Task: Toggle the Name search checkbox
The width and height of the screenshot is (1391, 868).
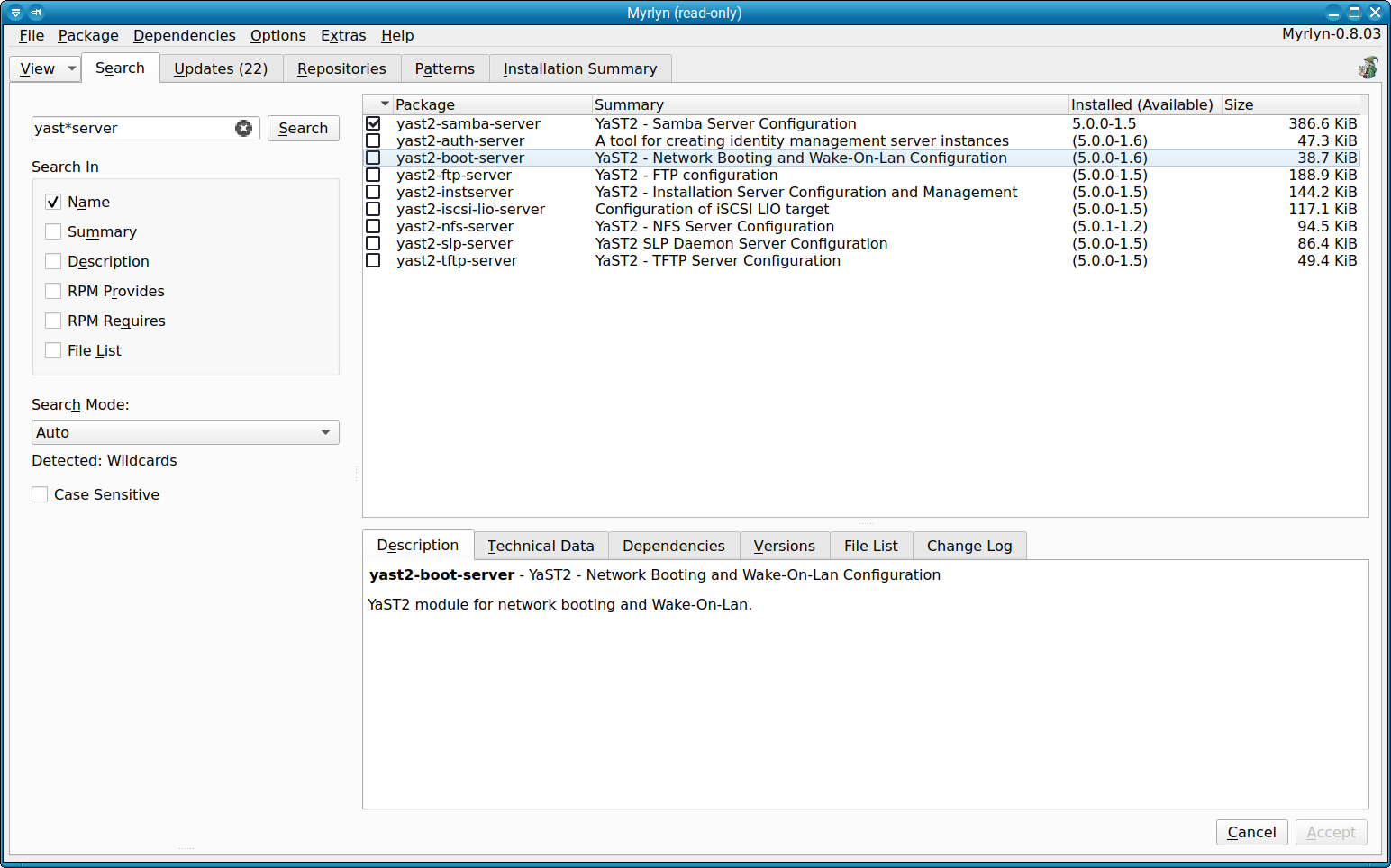Action: [x=53, y=202]
